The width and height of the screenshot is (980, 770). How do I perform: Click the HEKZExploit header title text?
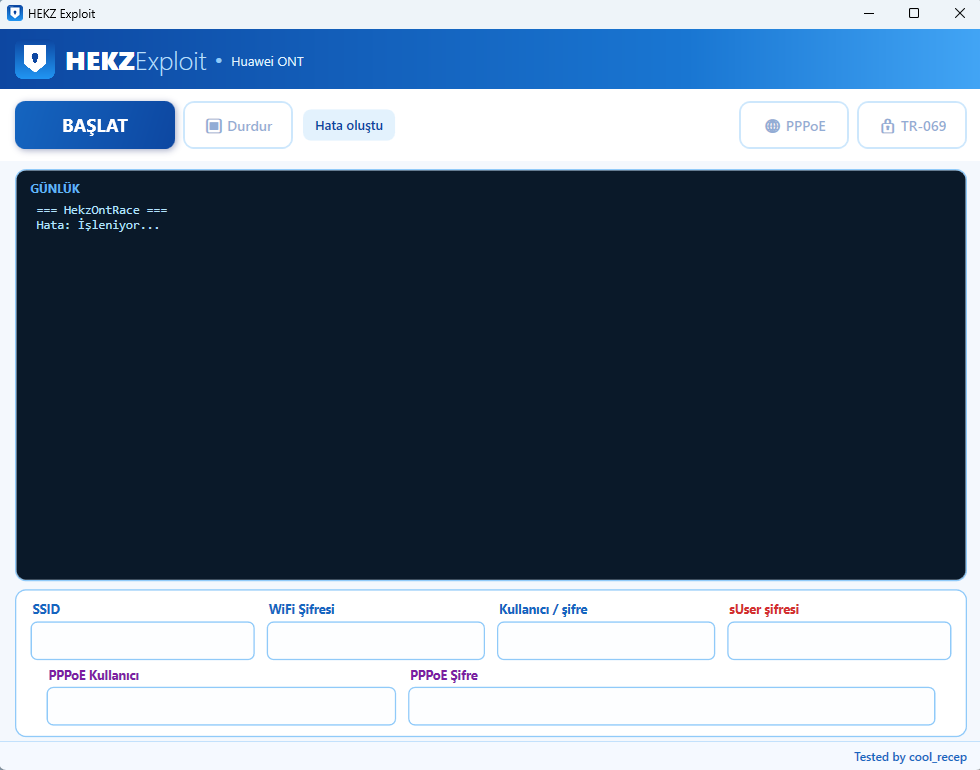pos(136,61)
